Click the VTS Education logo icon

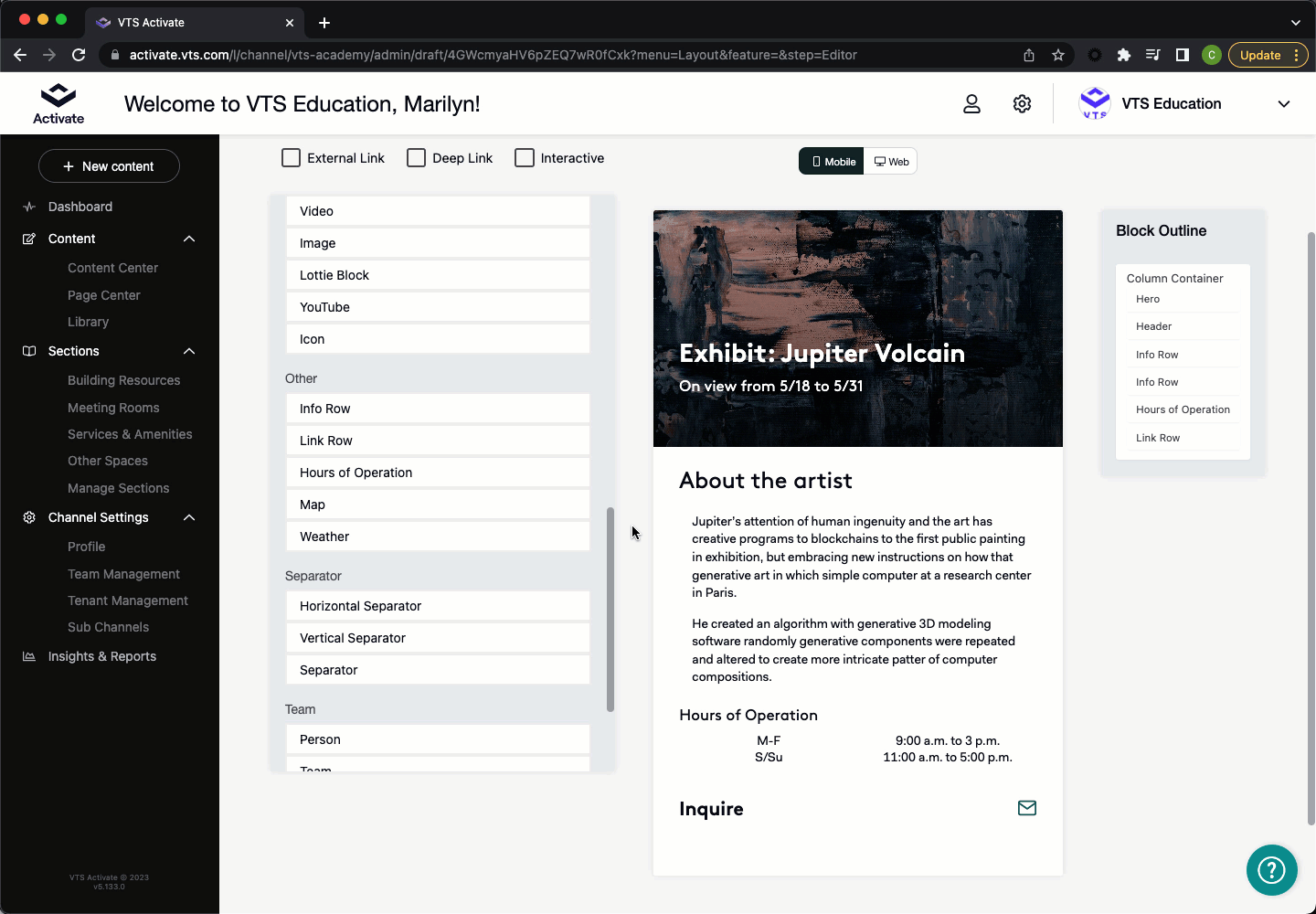1095,103
